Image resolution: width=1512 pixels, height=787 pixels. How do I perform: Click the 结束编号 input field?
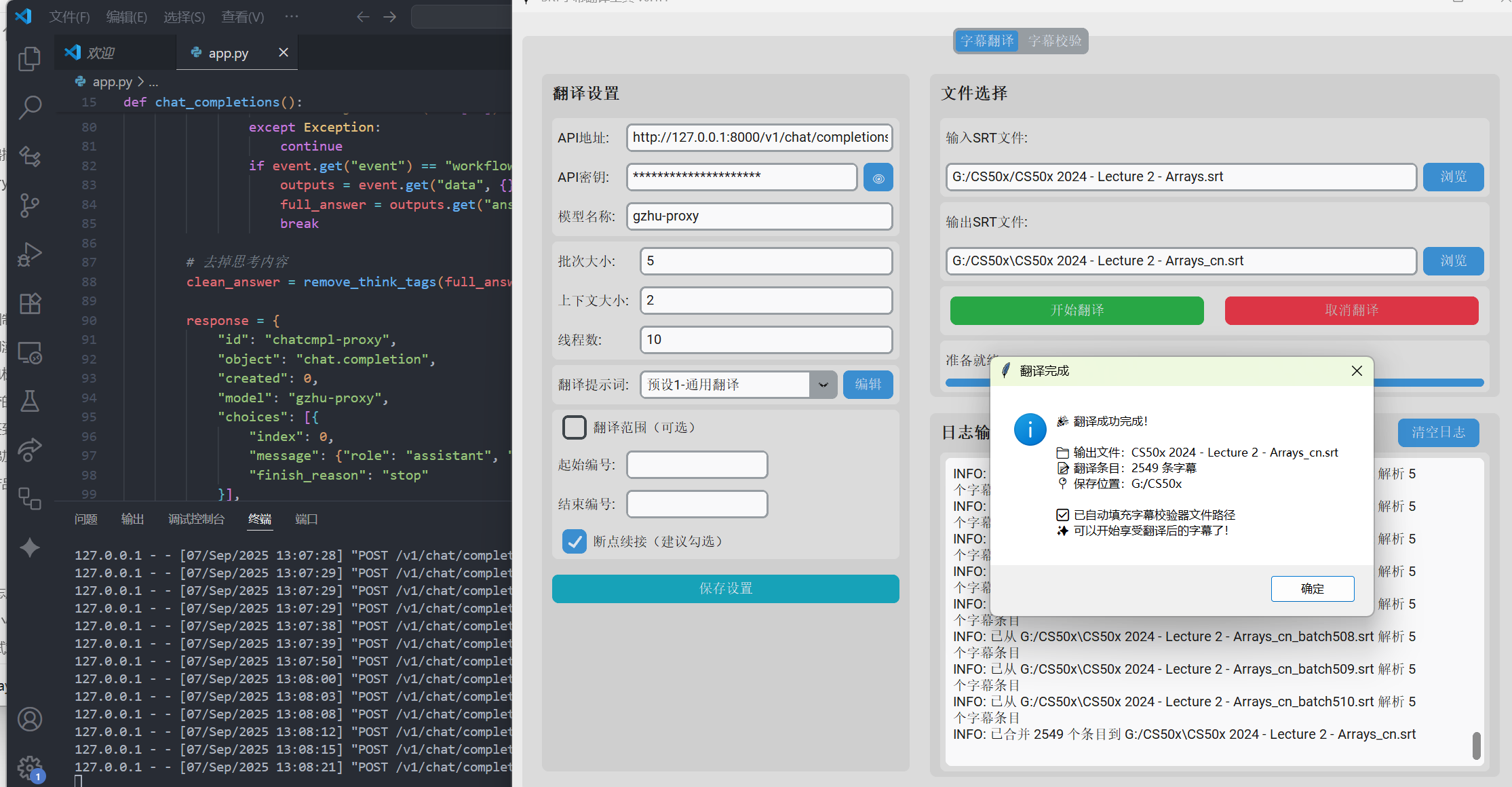(x=697, y=504)
